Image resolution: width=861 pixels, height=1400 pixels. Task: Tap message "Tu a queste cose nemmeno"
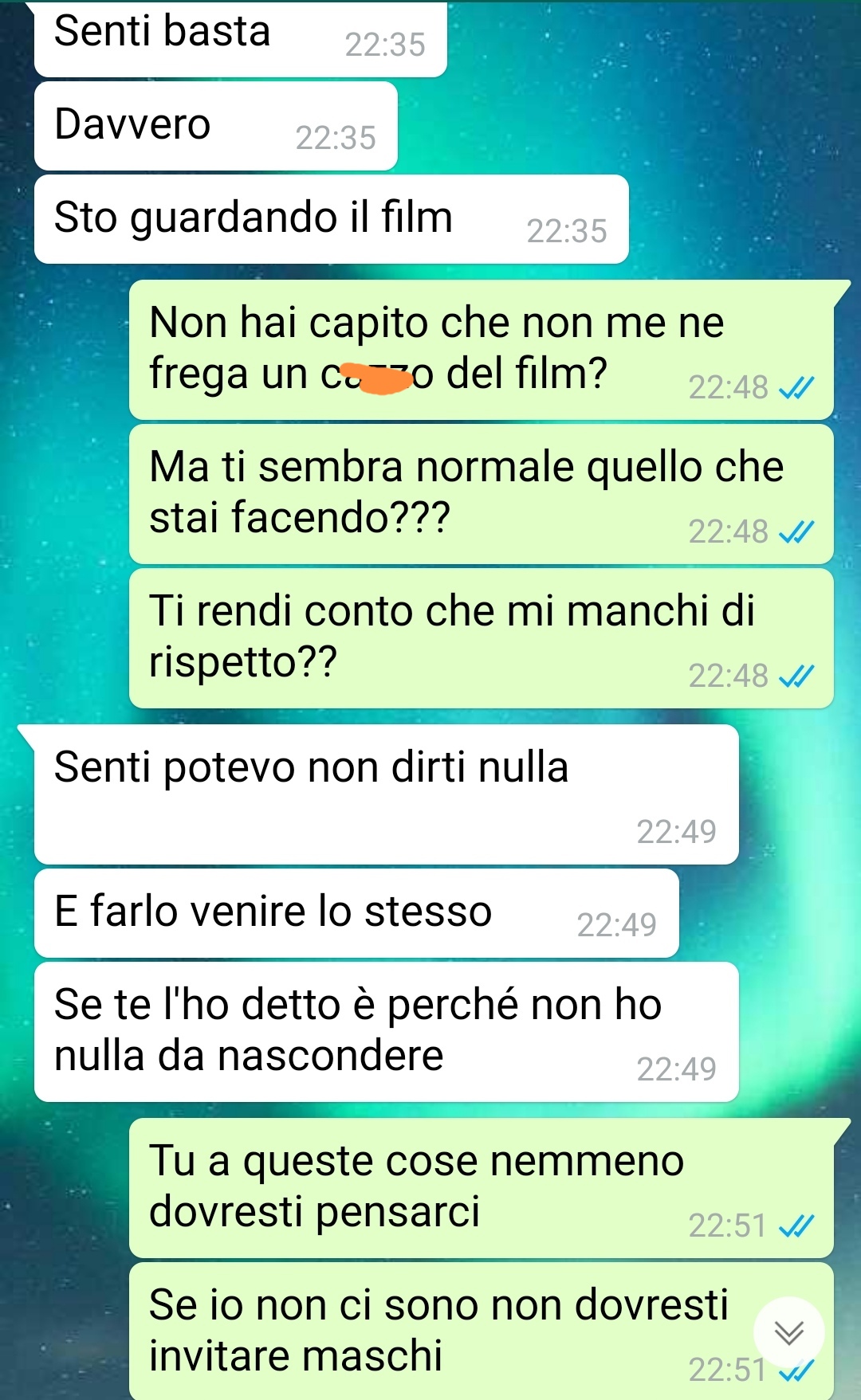482,1187
